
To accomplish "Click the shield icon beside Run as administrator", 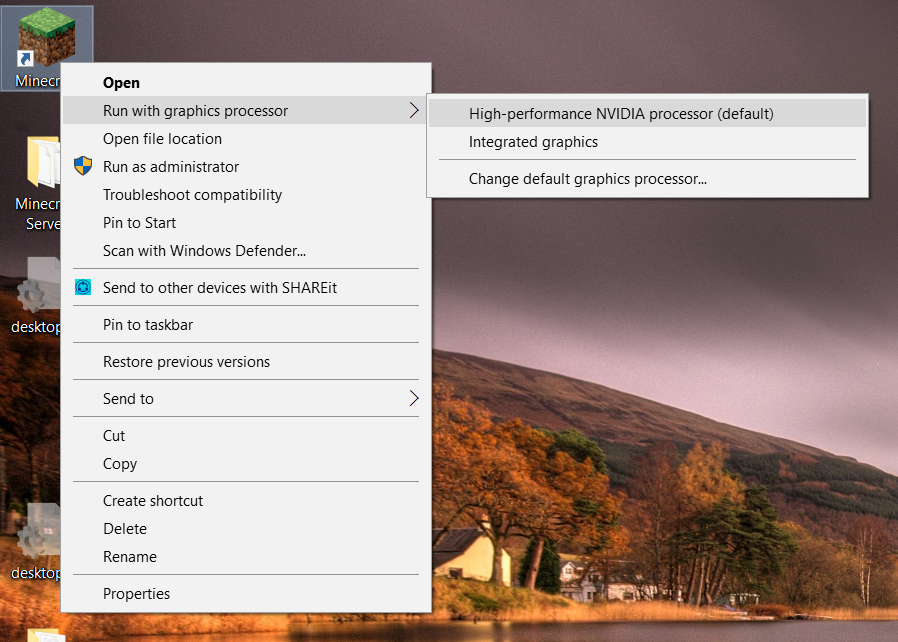I will (83, 166).
